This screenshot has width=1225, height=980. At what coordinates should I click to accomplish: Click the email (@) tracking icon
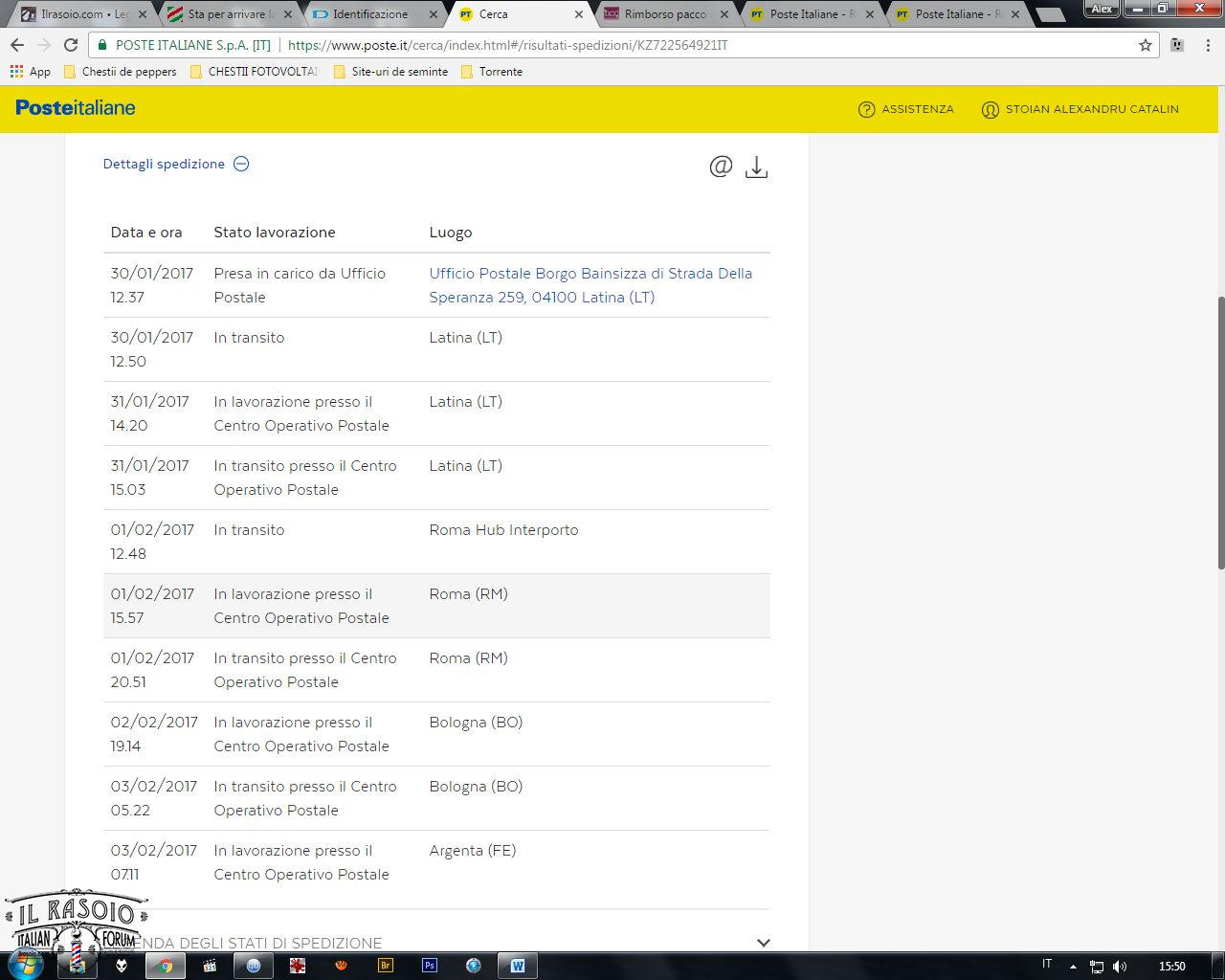tap(721, 167)
